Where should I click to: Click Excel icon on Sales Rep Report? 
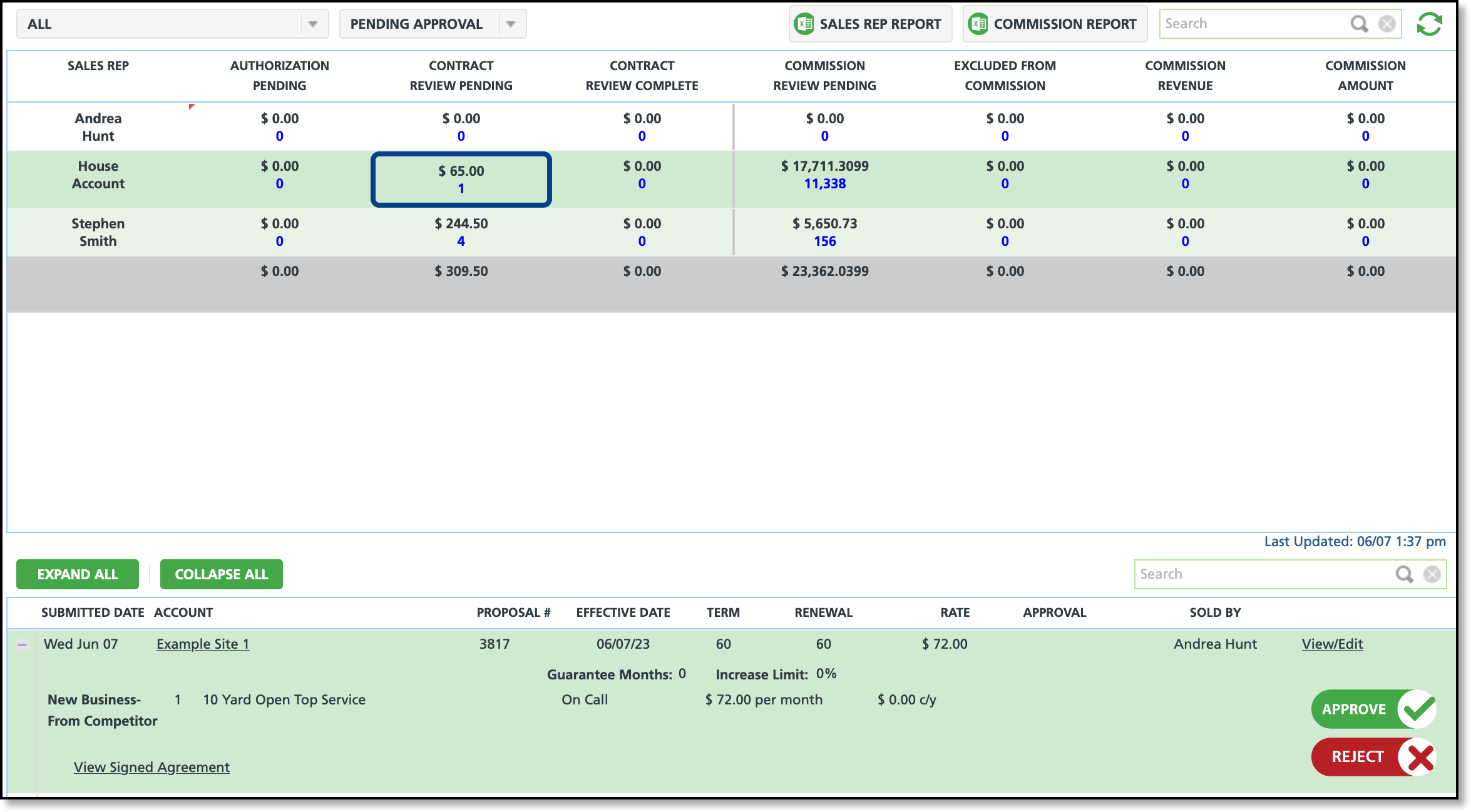804,24
